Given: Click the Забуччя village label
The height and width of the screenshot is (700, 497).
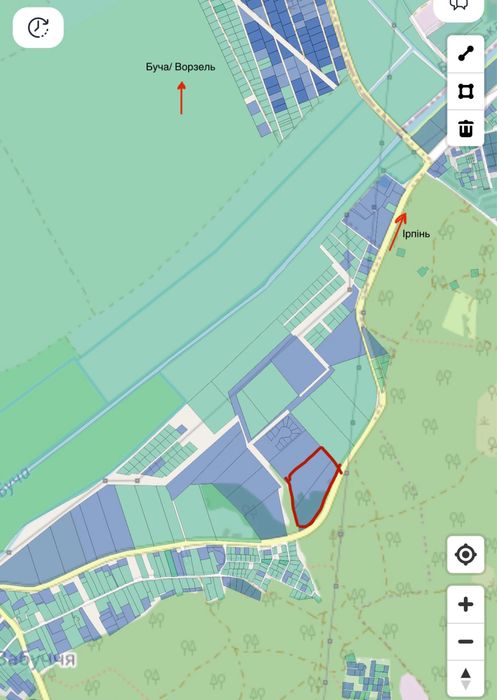Looking at the screenshot, I should click(38, 659).
